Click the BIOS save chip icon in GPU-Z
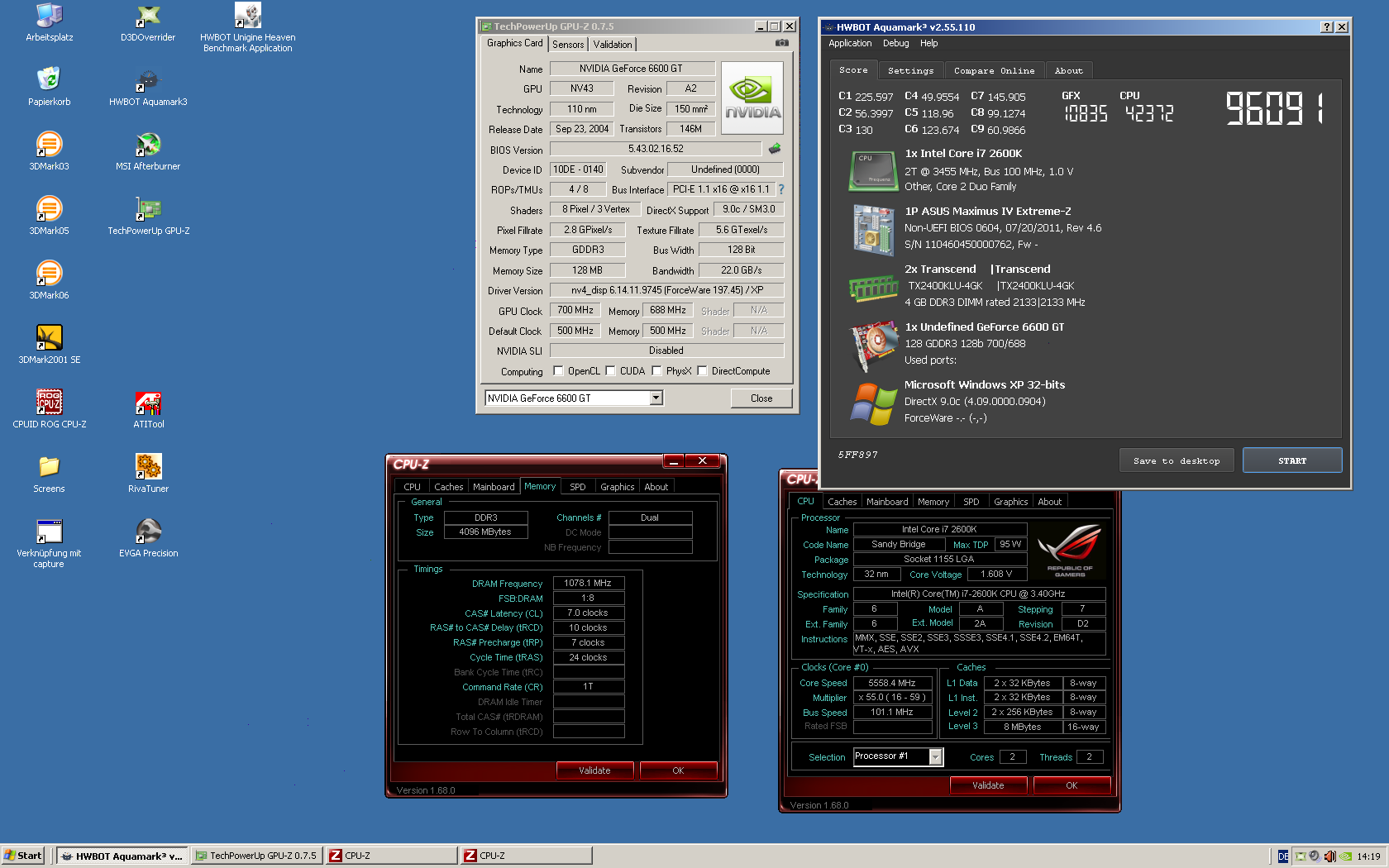This screenshot has height=868, width=1389. pos(775,149)
